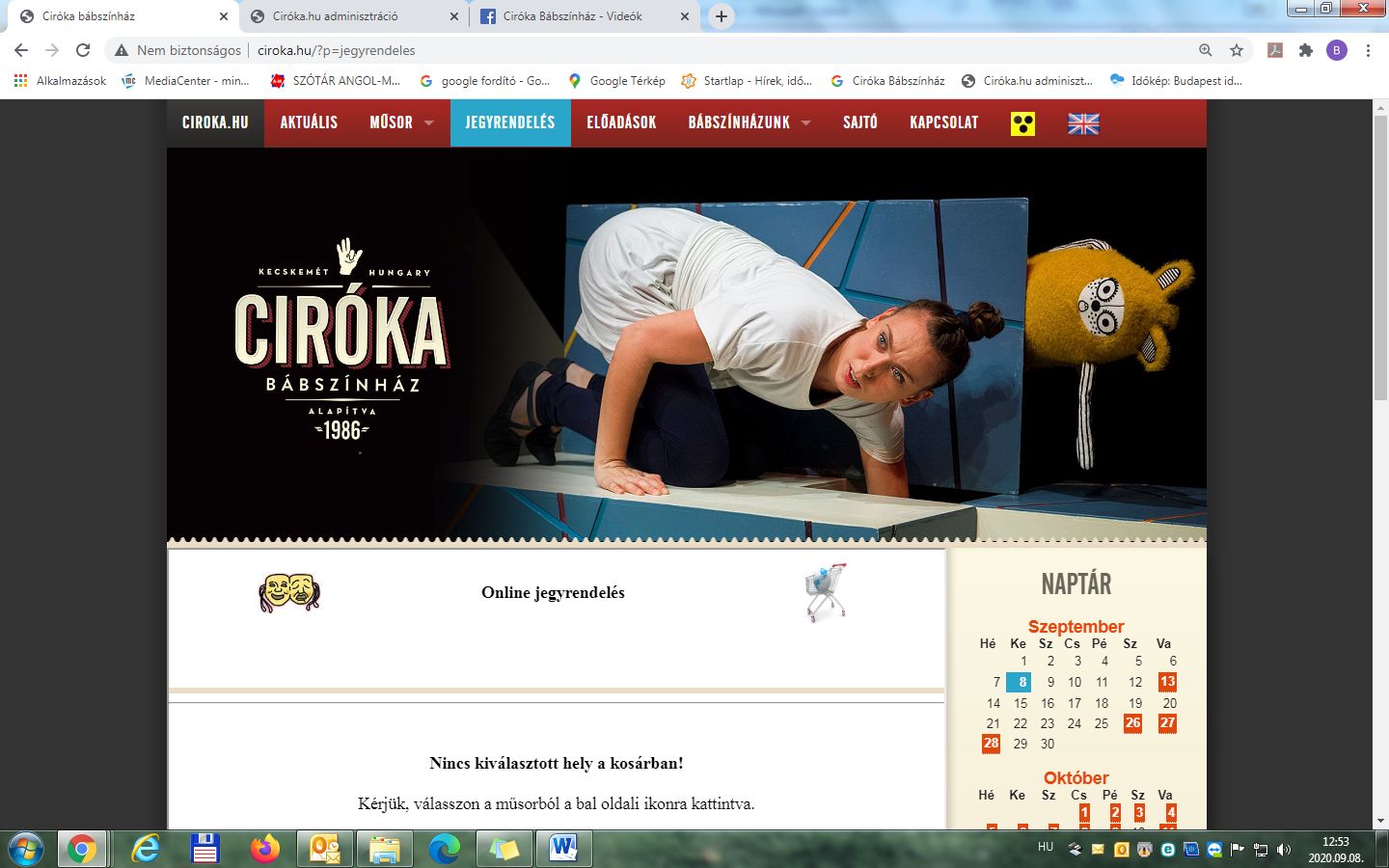The image size is (1389, 868).
Task: Open the Chrome three-dot menu
Action: tap(1368, 50)
